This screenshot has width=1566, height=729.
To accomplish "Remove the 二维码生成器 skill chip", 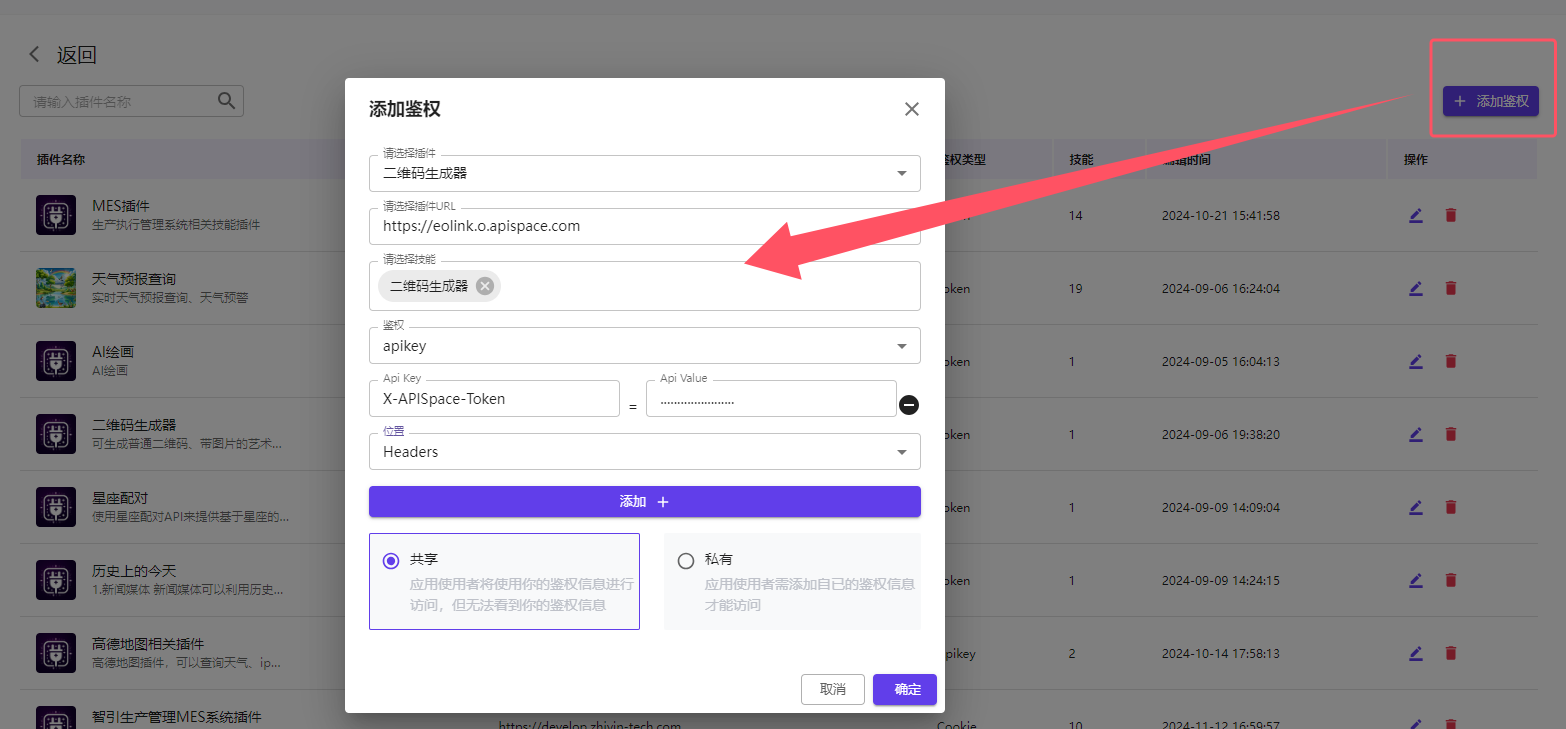I will point(485,286).
